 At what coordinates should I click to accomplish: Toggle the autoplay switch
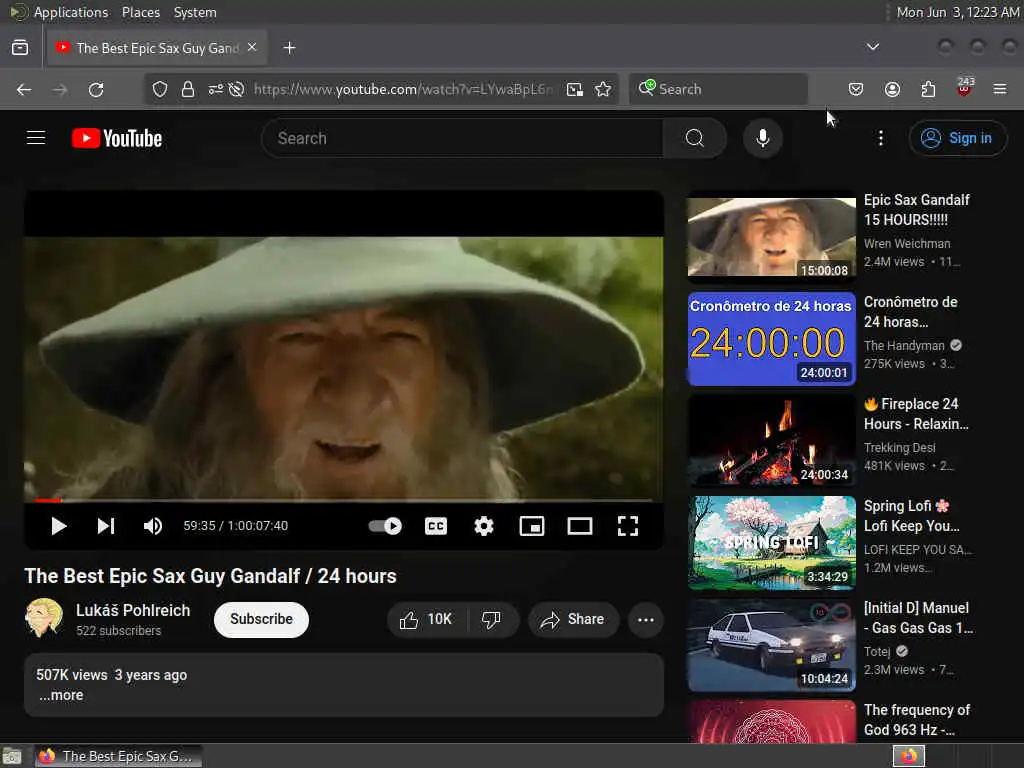(x=385, y=526)
